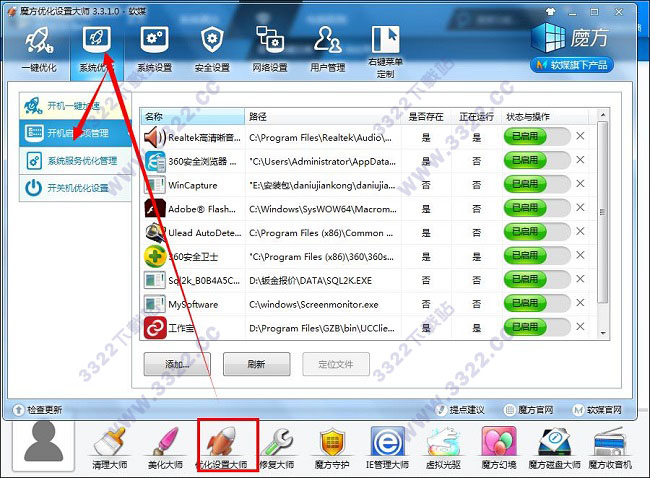Sort by 名称 column header
650x478 pixels.
coord(193,117)
